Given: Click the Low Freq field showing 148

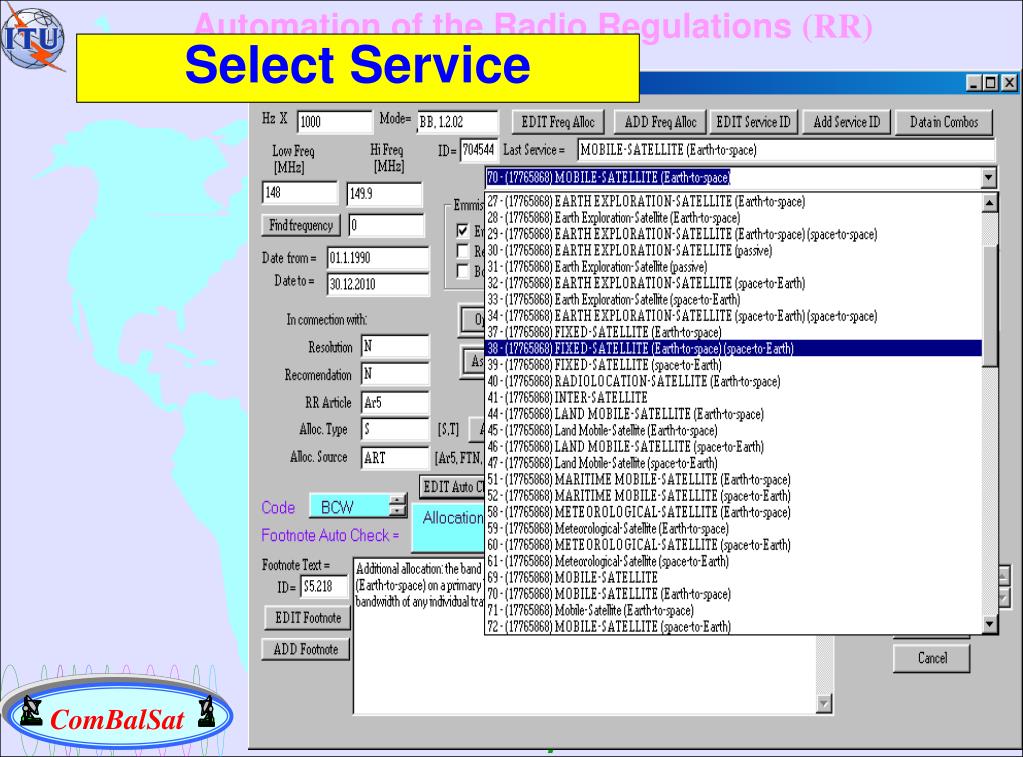Looking at the screenshot, I should tap(300, 193).
